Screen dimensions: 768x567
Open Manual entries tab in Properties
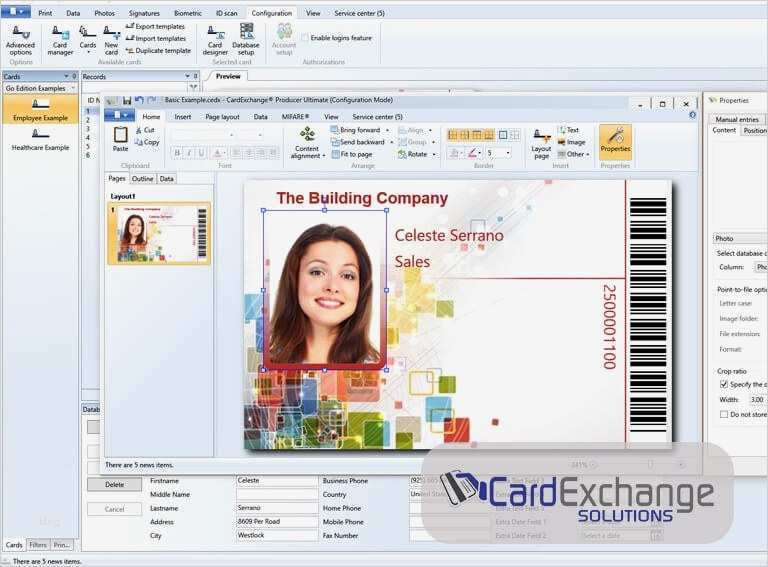coord(737,119)
